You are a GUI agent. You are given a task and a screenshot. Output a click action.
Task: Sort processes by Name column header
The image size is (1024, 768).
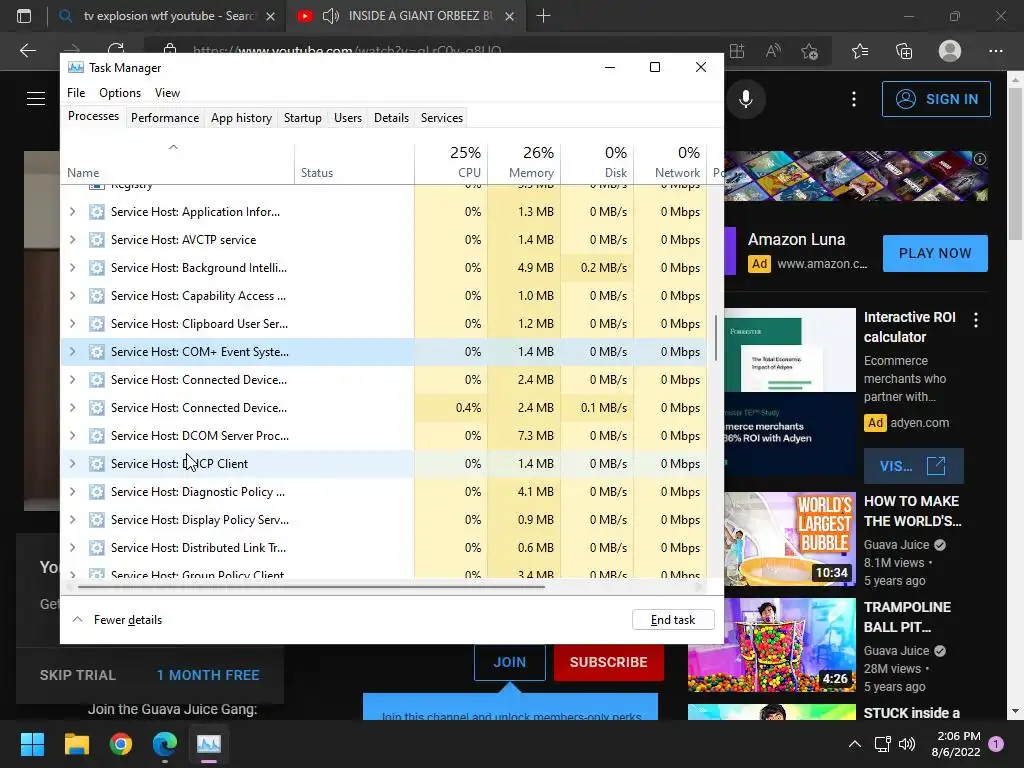(x=178, y=163)
